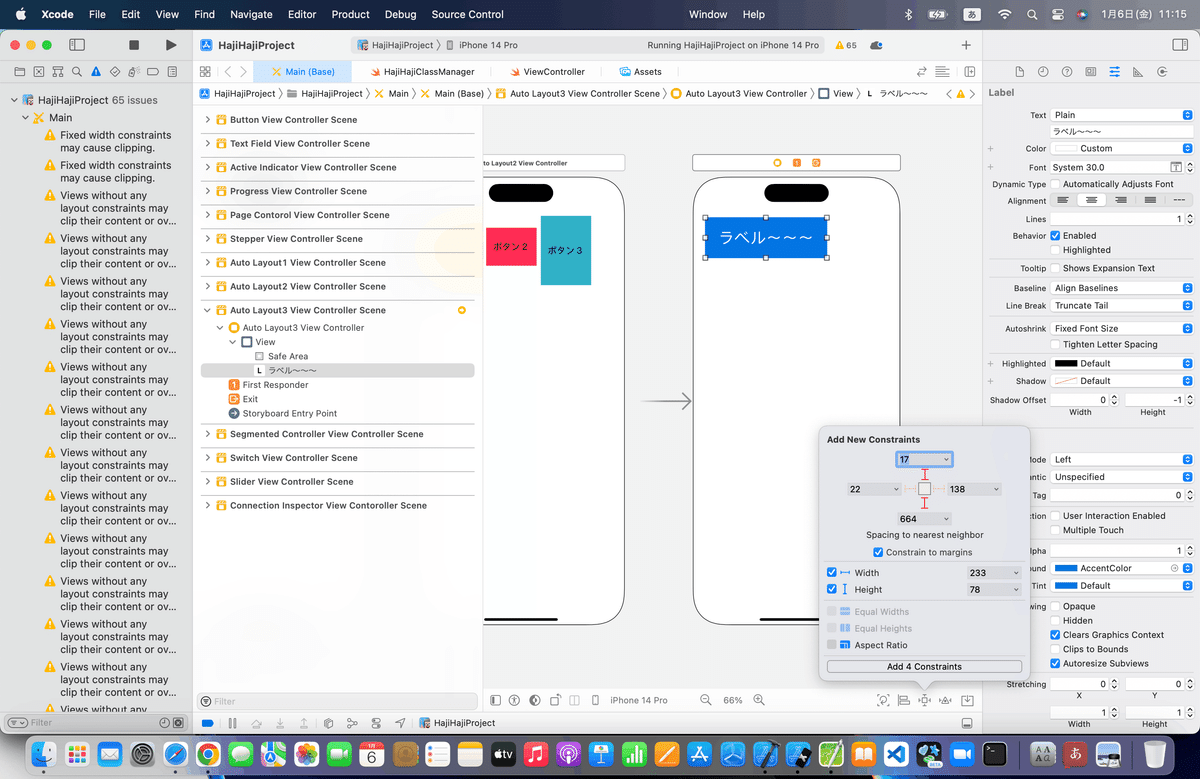Uncheck the Height constraint checkbox
Viewport: 1200px width, 779px height.
coord(832,589)
